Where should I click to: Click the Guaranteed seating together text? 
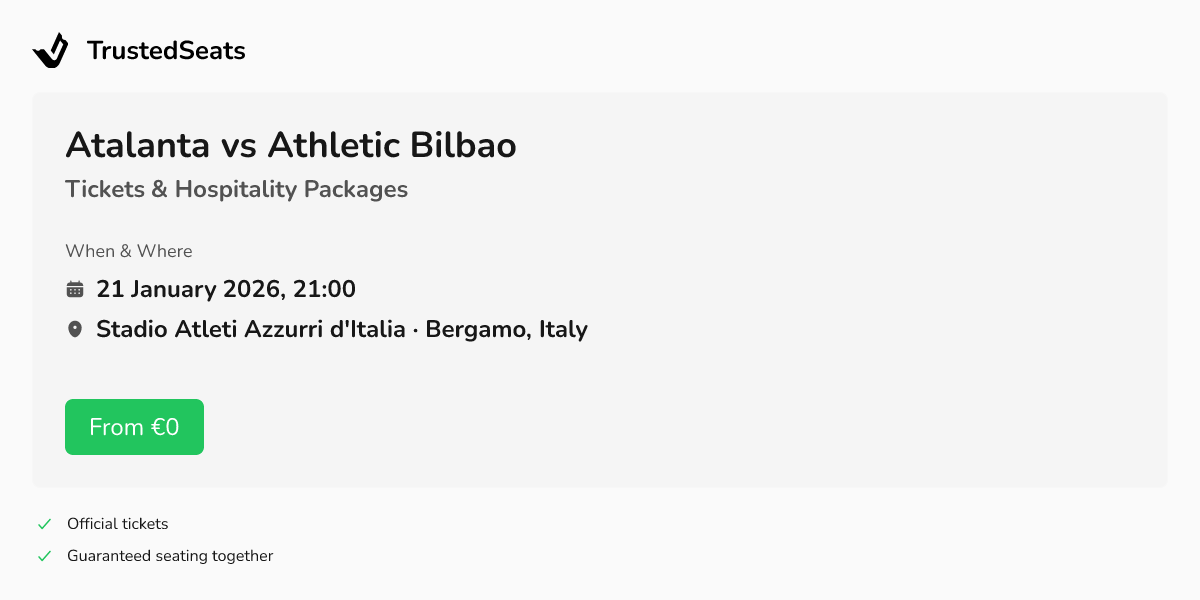(170, 555)
